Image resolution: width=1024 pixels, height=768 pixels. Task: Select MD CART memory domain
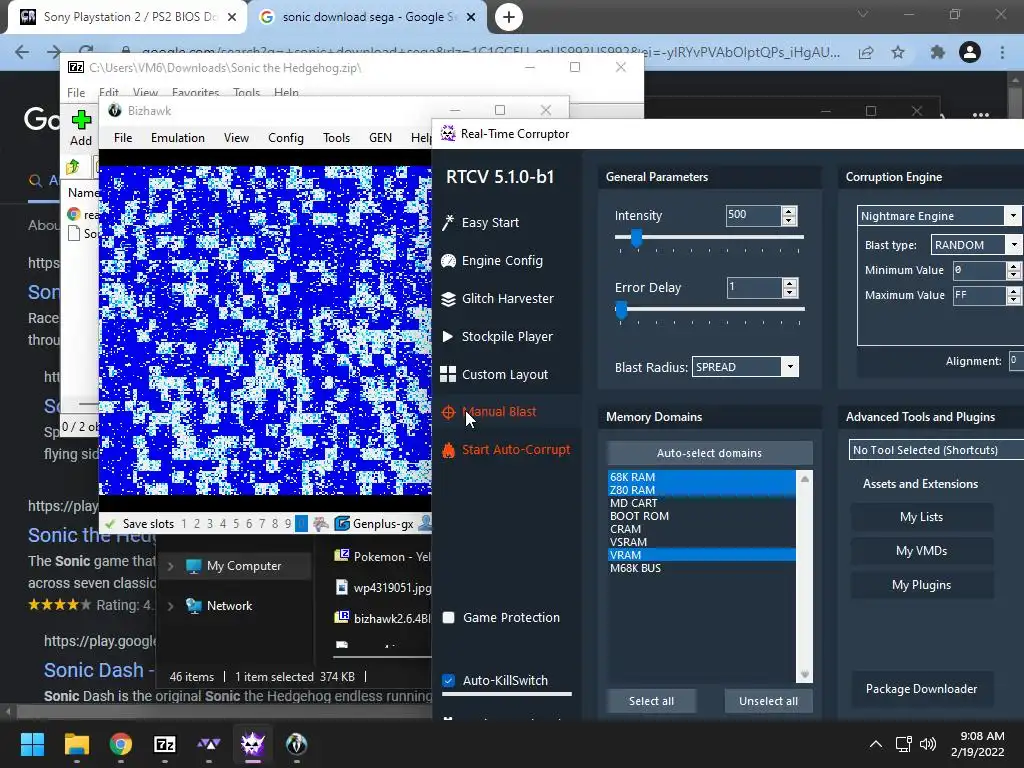(x=702, y=503)
